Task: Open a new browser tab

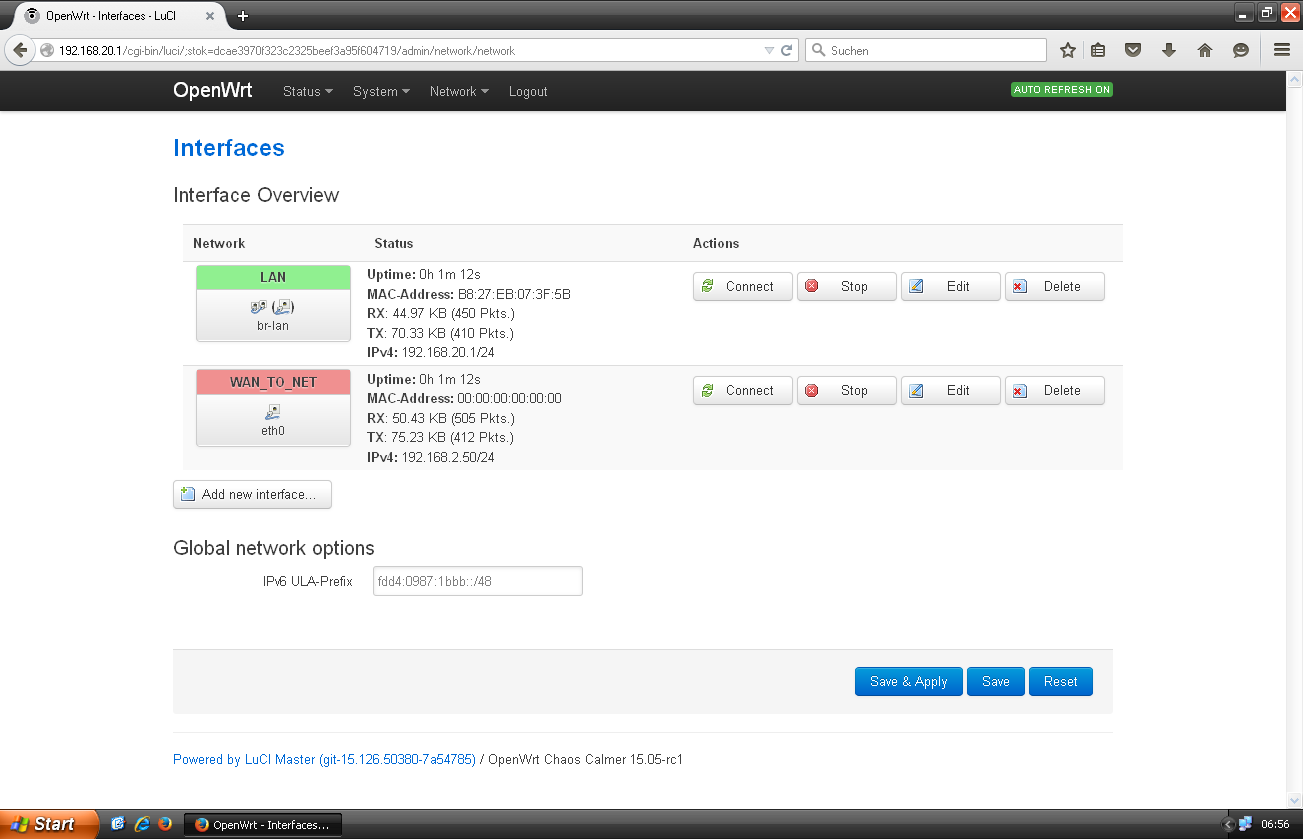Action: (x=242, y=16)
